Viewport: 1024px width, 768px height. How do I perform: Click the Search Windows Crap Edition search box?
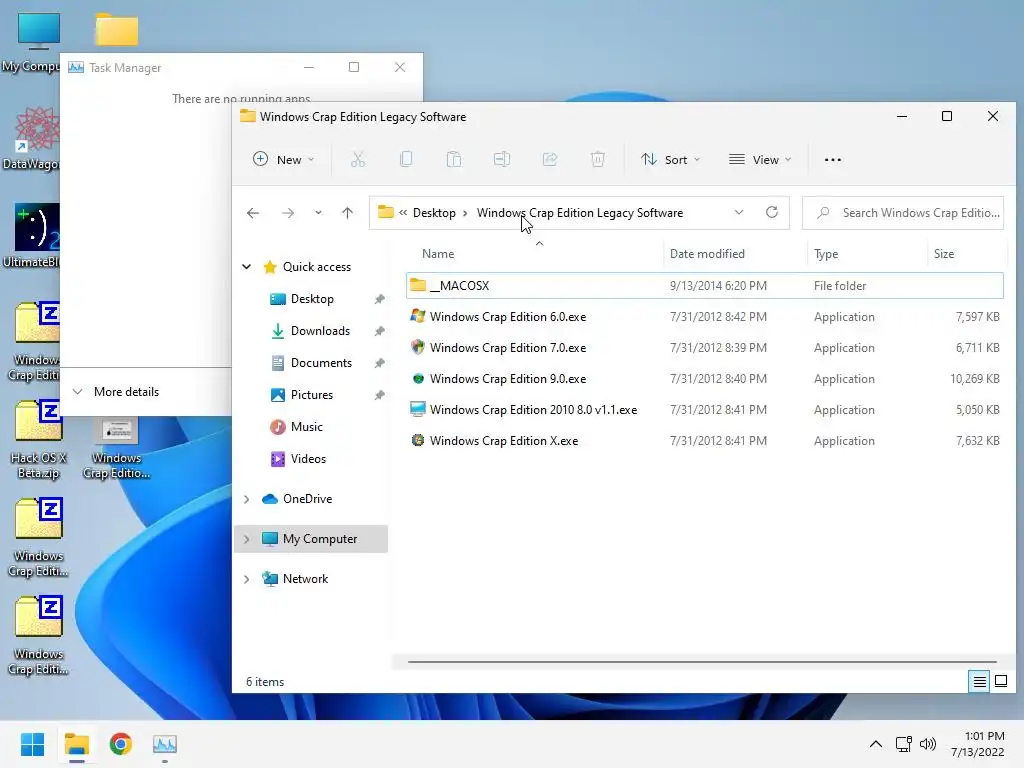tap(903, 213)
